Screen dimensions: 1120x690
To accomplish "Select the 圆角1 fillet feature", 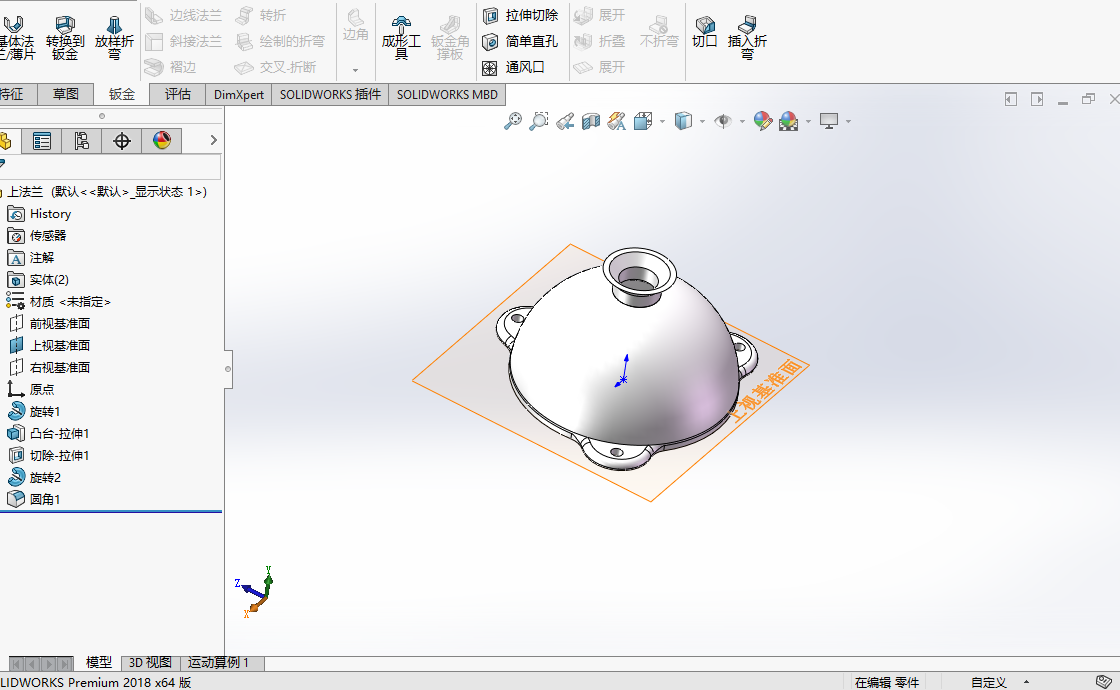I will (x=34, y=499).
